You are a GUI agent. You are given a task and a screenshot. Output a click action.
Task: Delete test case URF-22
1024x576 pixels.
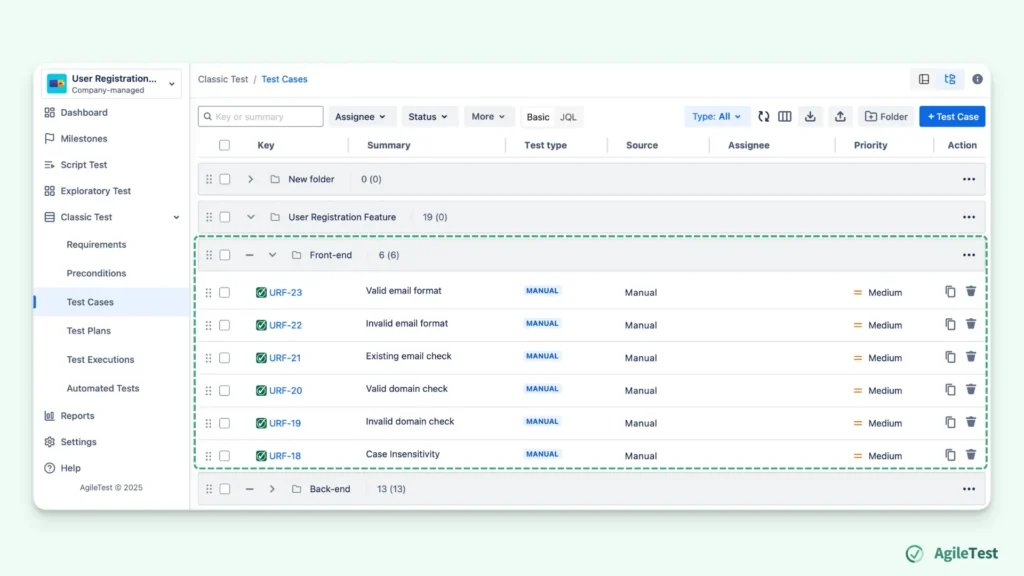[971, 325]
